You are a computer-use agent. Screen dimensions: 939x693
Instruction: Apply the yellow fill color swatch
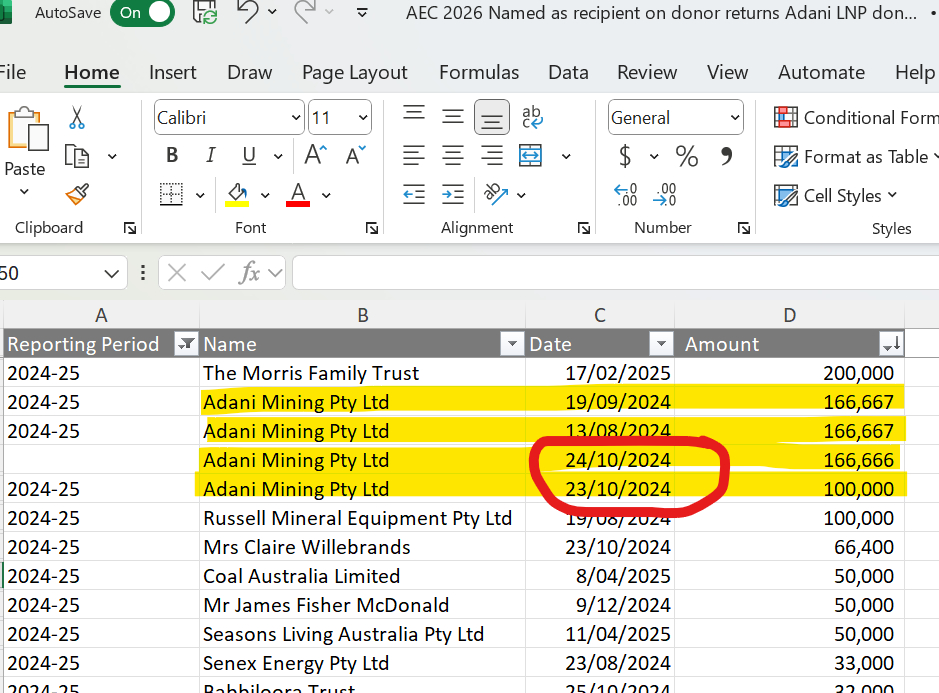coord(238,193)
